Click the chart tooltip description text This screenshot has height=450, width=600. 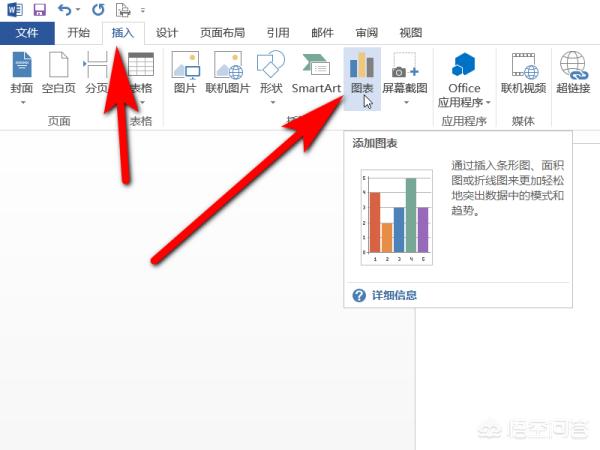point(507,188)
